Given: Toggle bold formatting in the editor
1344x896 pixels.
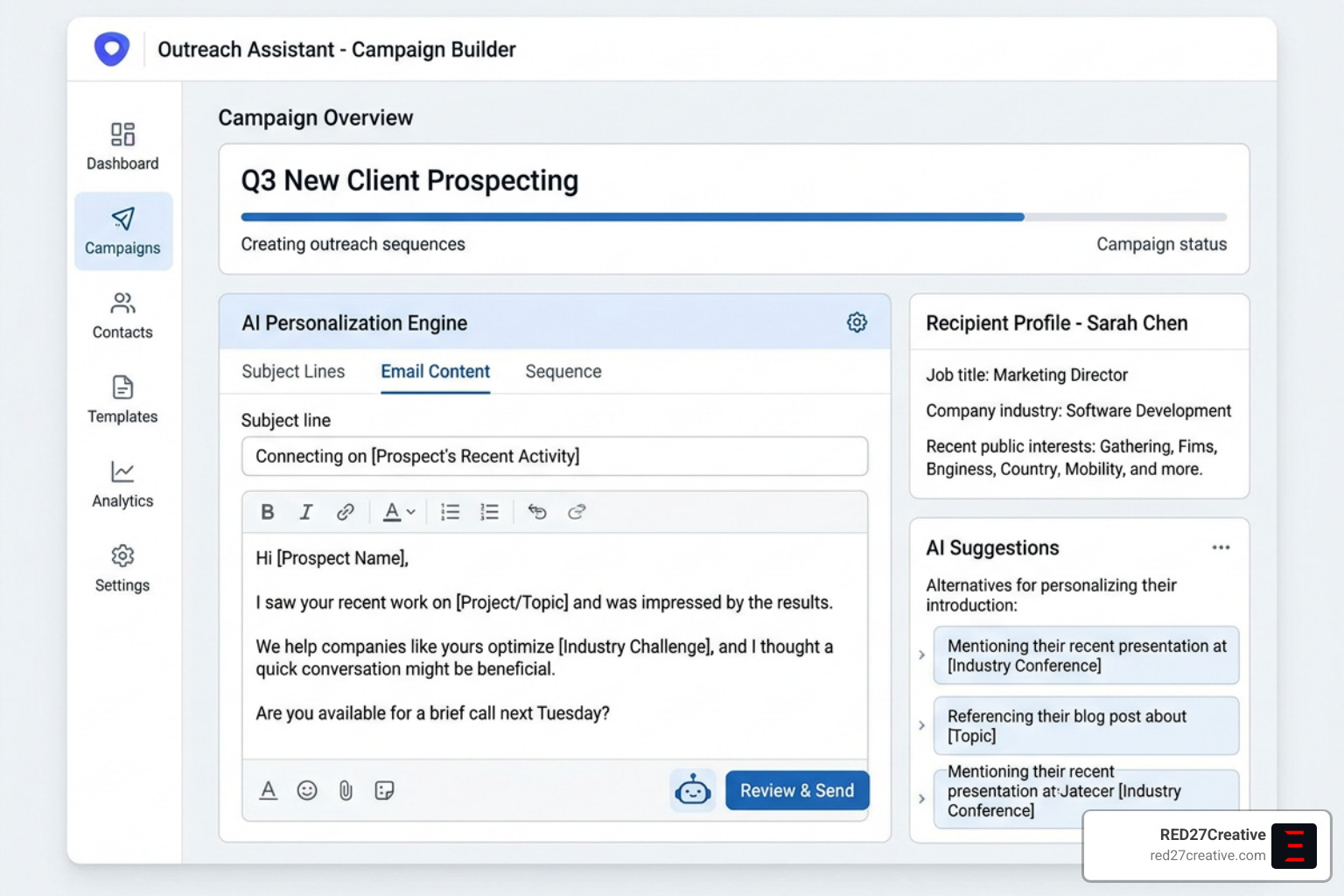Looking at the screenshot, I should pyautogui.click(x=268, y=512).
